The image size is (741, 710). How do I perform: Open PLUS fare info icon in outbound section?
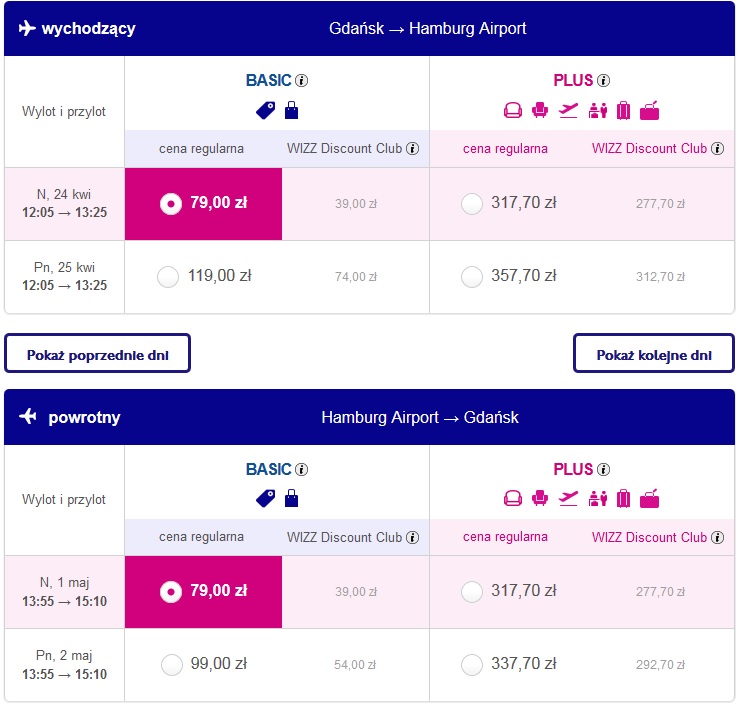603,81
